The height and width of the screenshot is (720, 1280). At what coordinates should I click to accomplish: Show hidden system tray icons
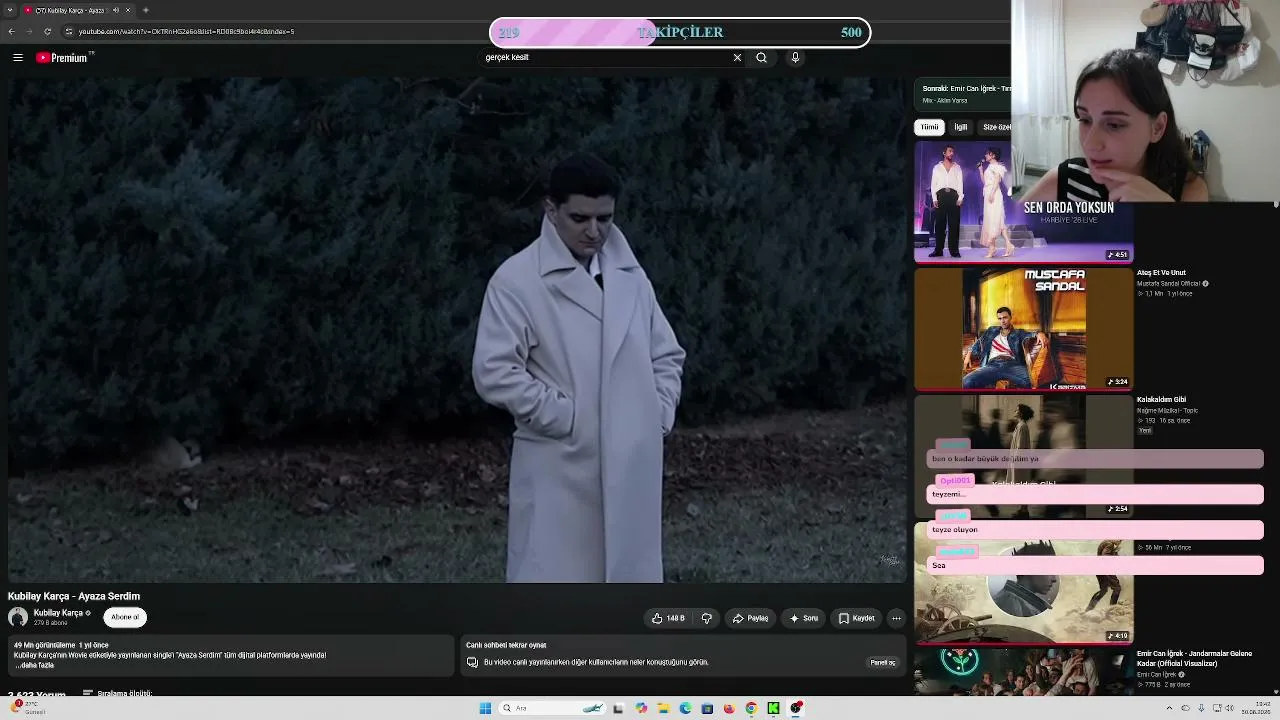tap(1169, 708)
